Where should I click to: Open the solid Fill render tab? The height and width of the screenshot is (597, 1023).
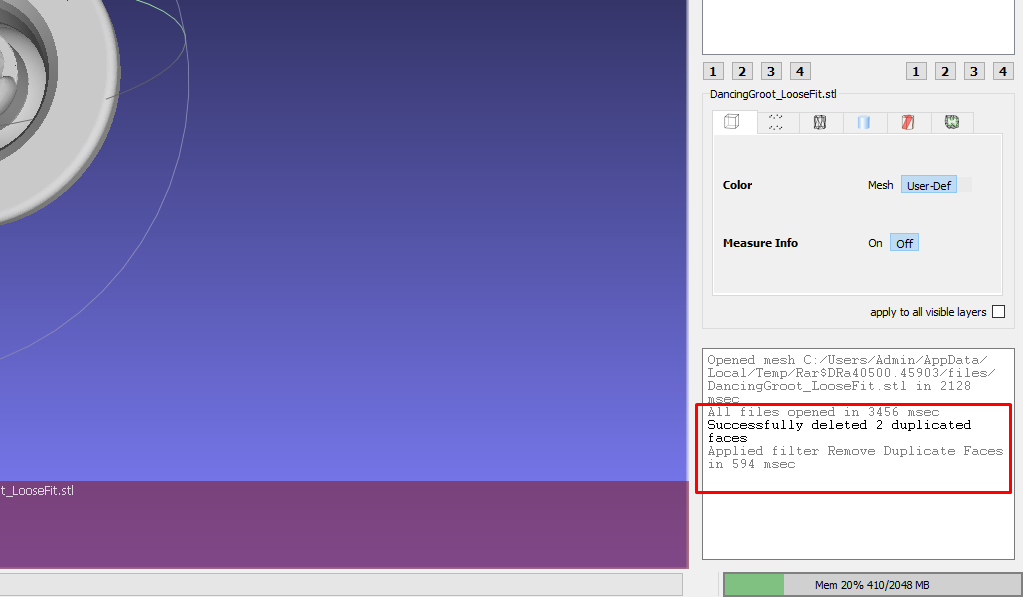coord(864,122)
